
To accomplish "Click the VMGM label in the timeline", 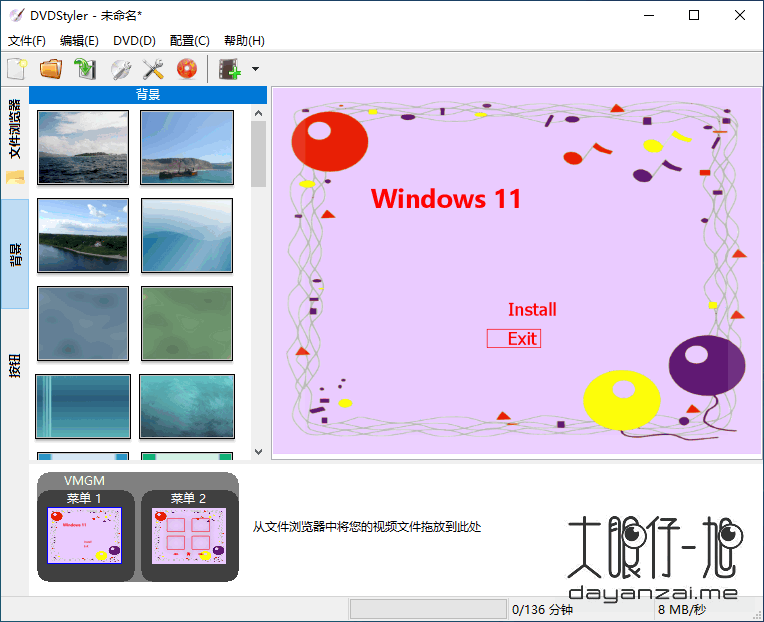I will click(84, 481).
